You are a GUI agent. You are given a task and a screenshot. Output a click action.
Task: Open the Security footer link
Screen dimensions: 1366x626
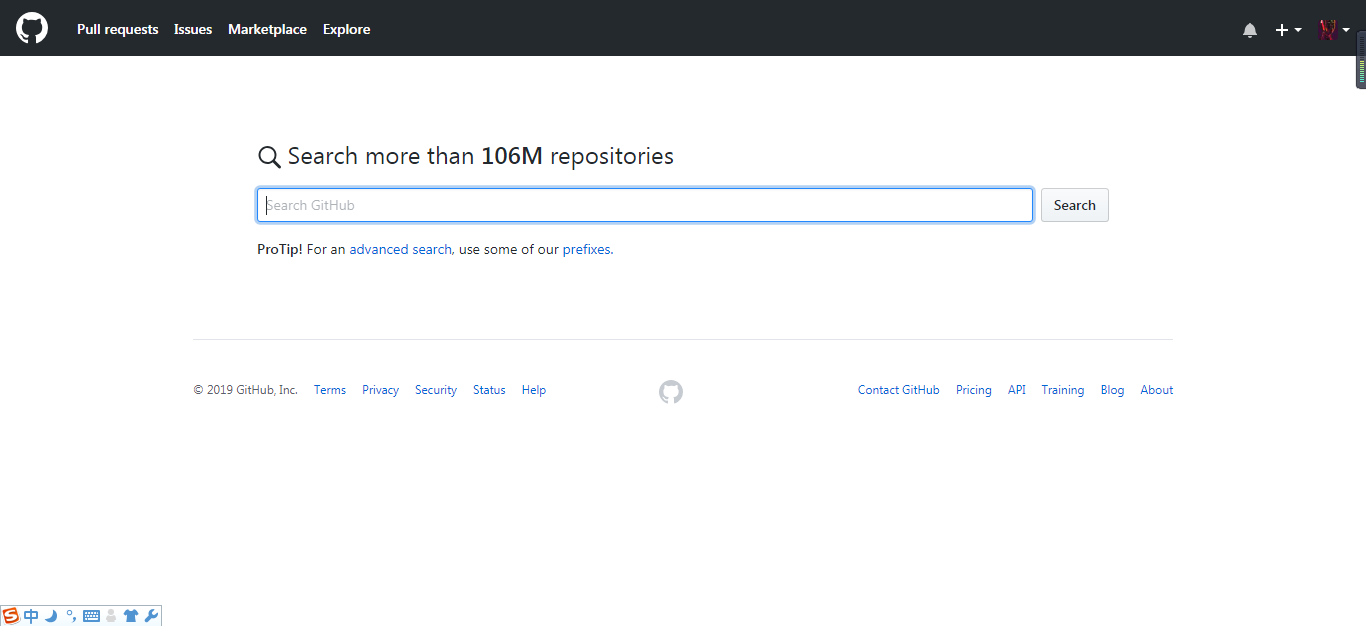tap(436, 390)
